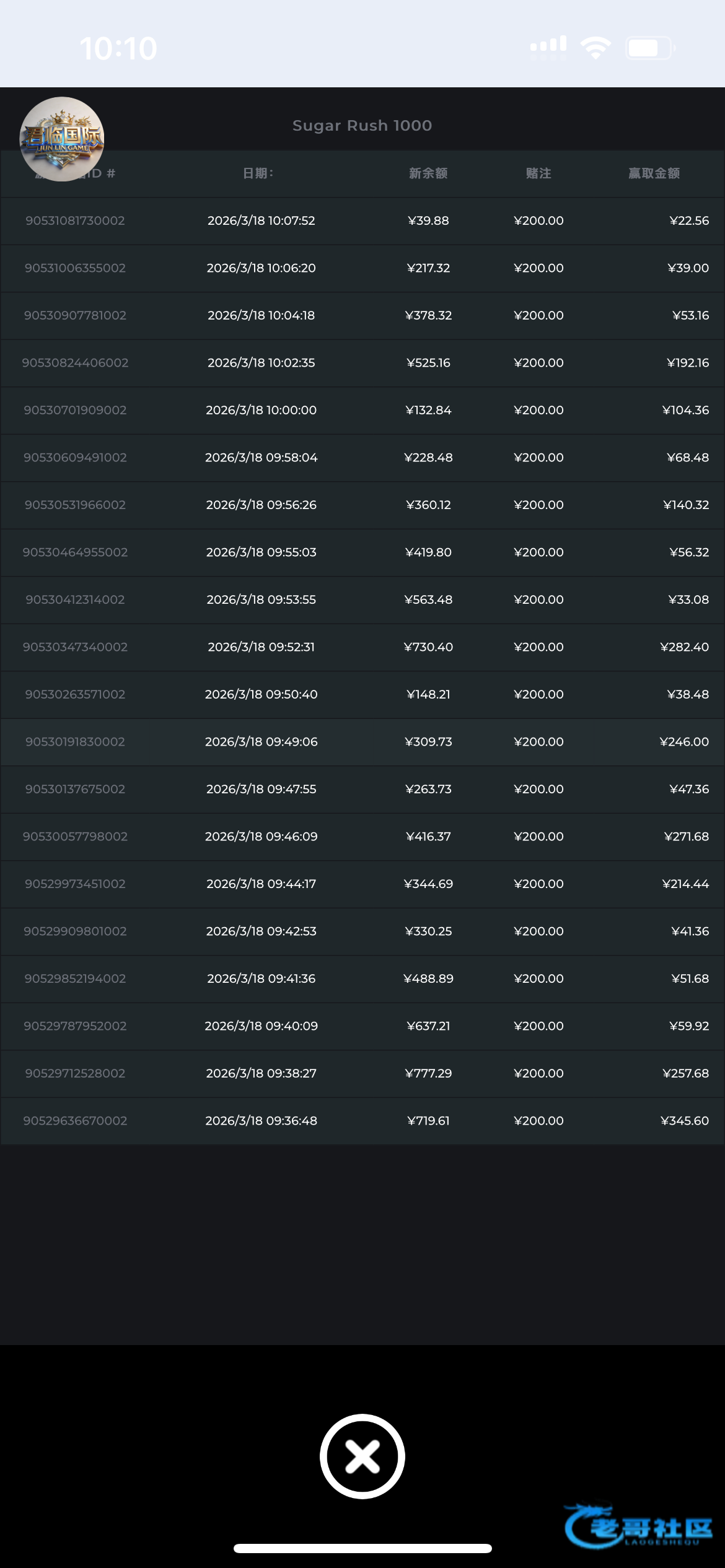Tap the Jun Lin Game avatar logo
The height and width of the screenshot is (1568, 725).
[x=62, y=139]
